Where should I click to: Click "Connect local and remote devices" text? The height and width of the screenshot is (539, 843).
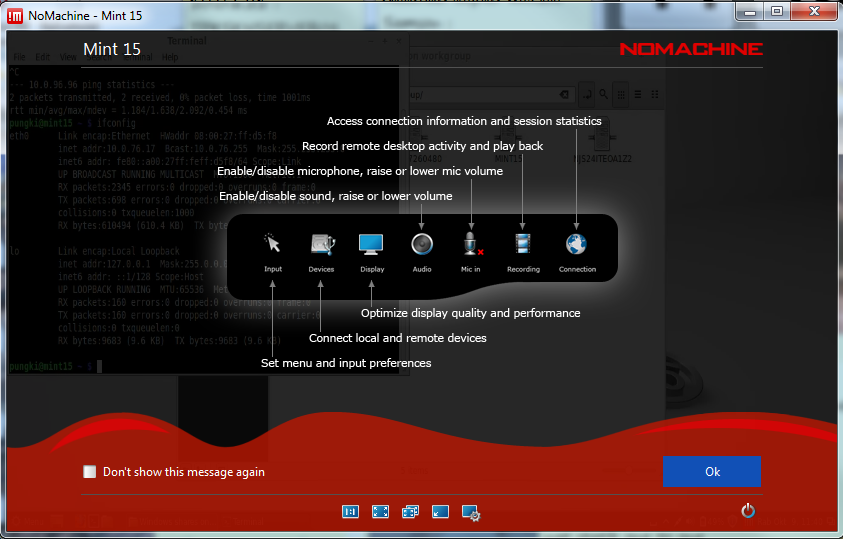[397, 338]
